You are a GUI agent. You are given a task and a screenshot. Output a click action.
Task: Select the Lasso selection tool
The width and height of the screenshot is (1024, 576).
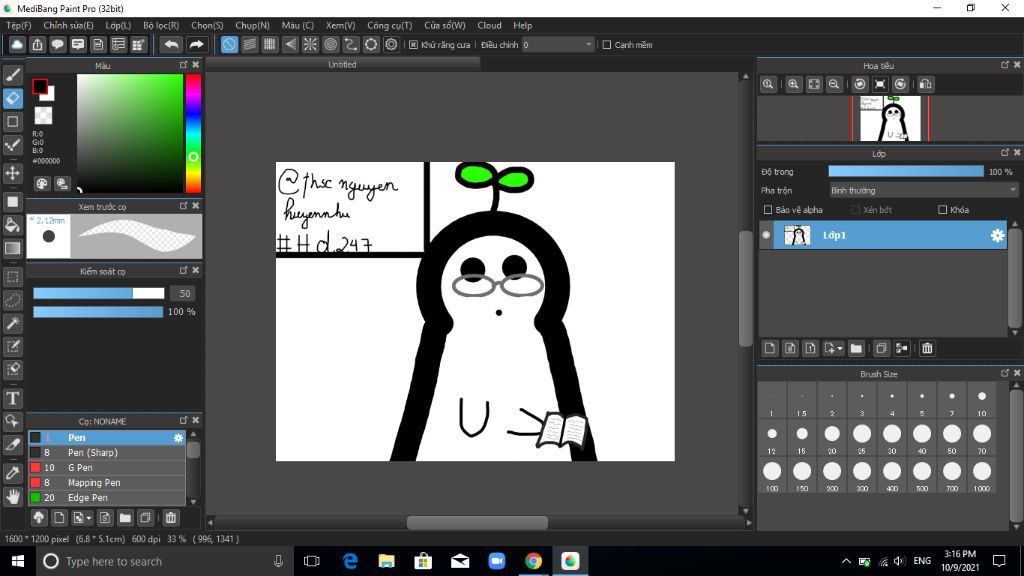click(12, 300)
